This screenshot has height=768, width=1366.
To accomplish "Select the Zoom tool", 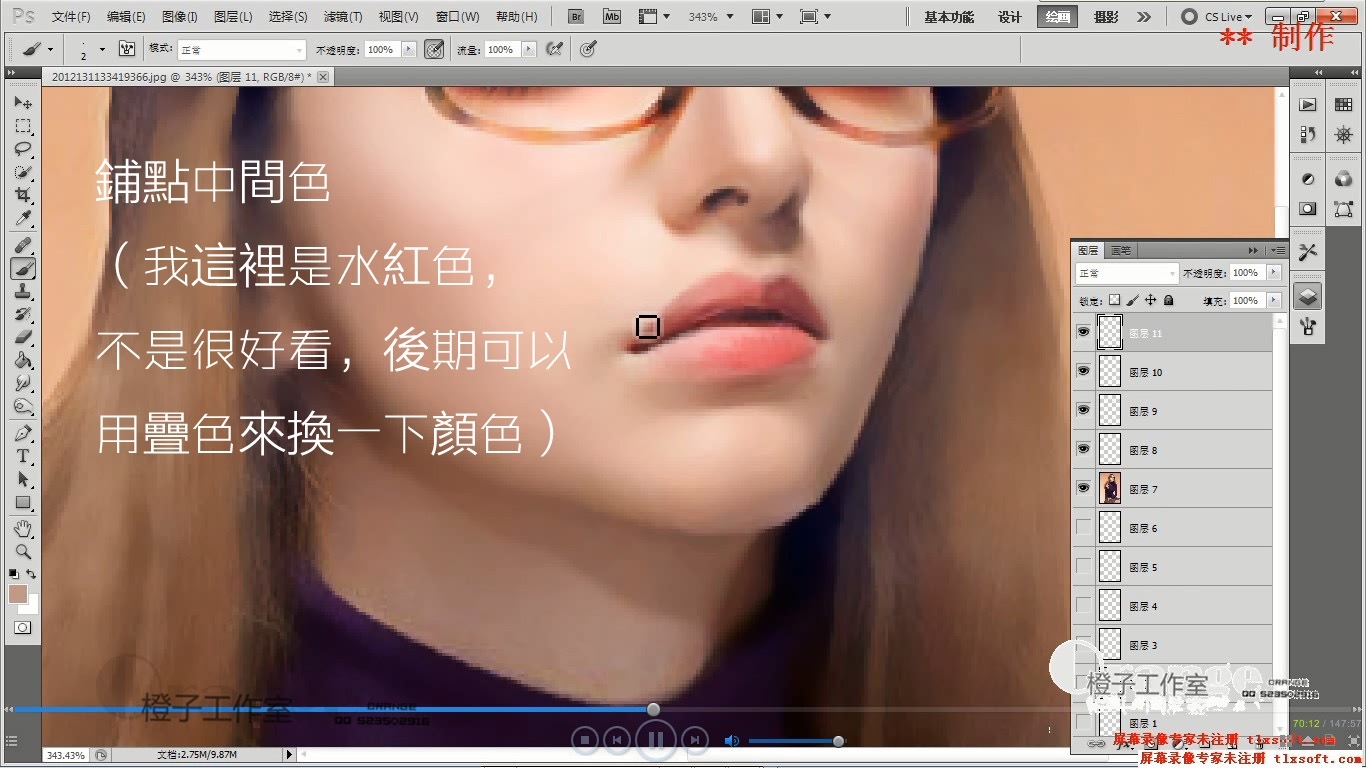I will click(23, 551).
